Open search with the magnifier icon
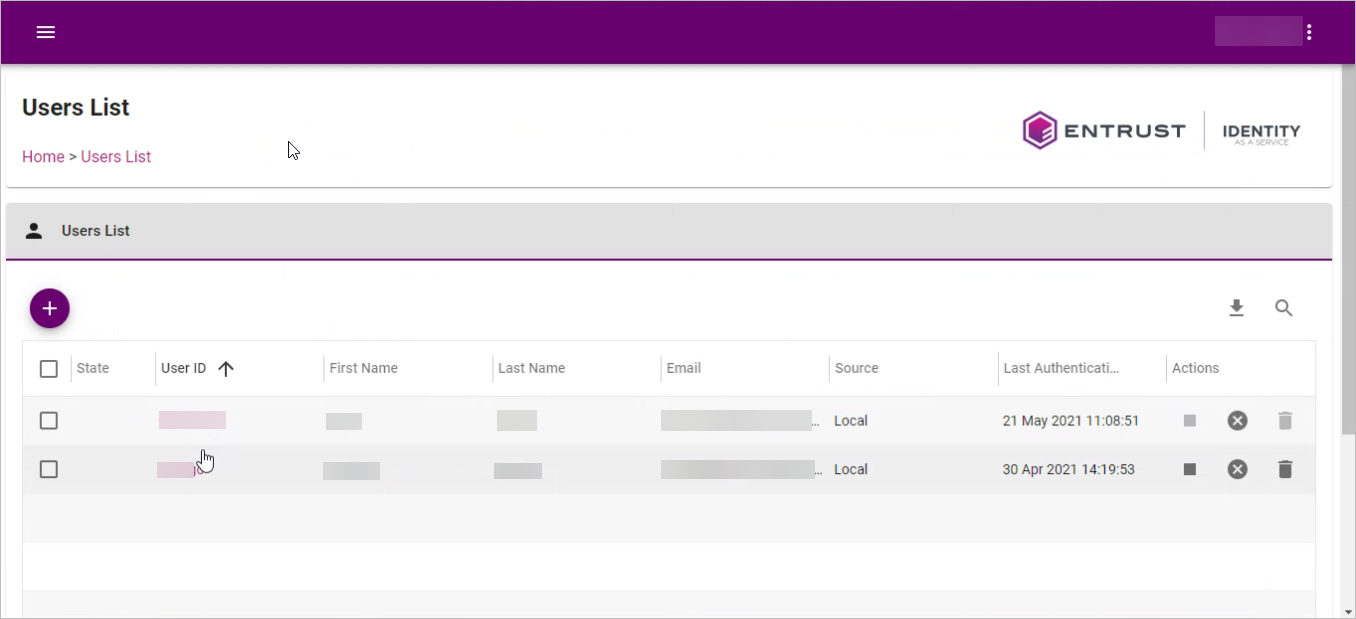 click(x=1284, y=308)
